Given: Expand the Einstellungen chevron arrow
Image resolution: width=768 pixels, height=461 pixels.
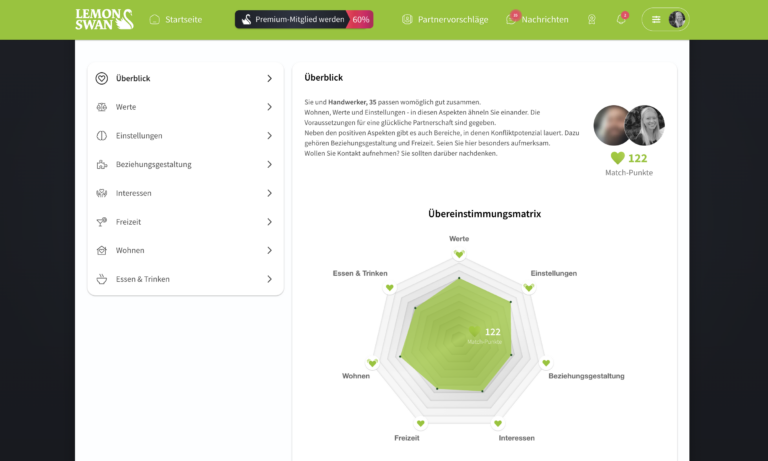Looking at the screenshot, I should click(269, 136).
